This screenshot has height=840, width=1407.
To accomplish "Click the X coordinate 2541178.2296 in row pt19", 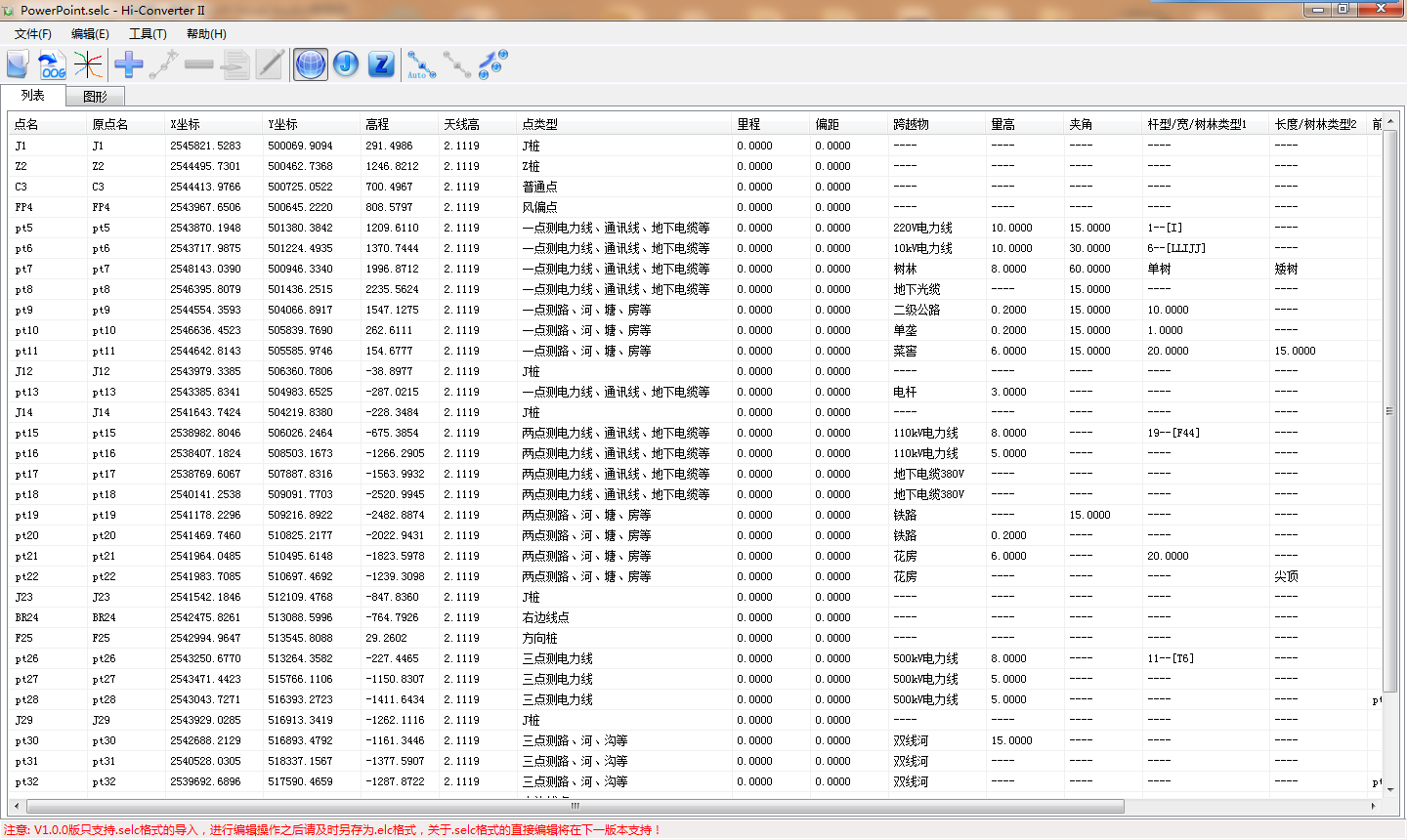I will [x=205, y=515].
